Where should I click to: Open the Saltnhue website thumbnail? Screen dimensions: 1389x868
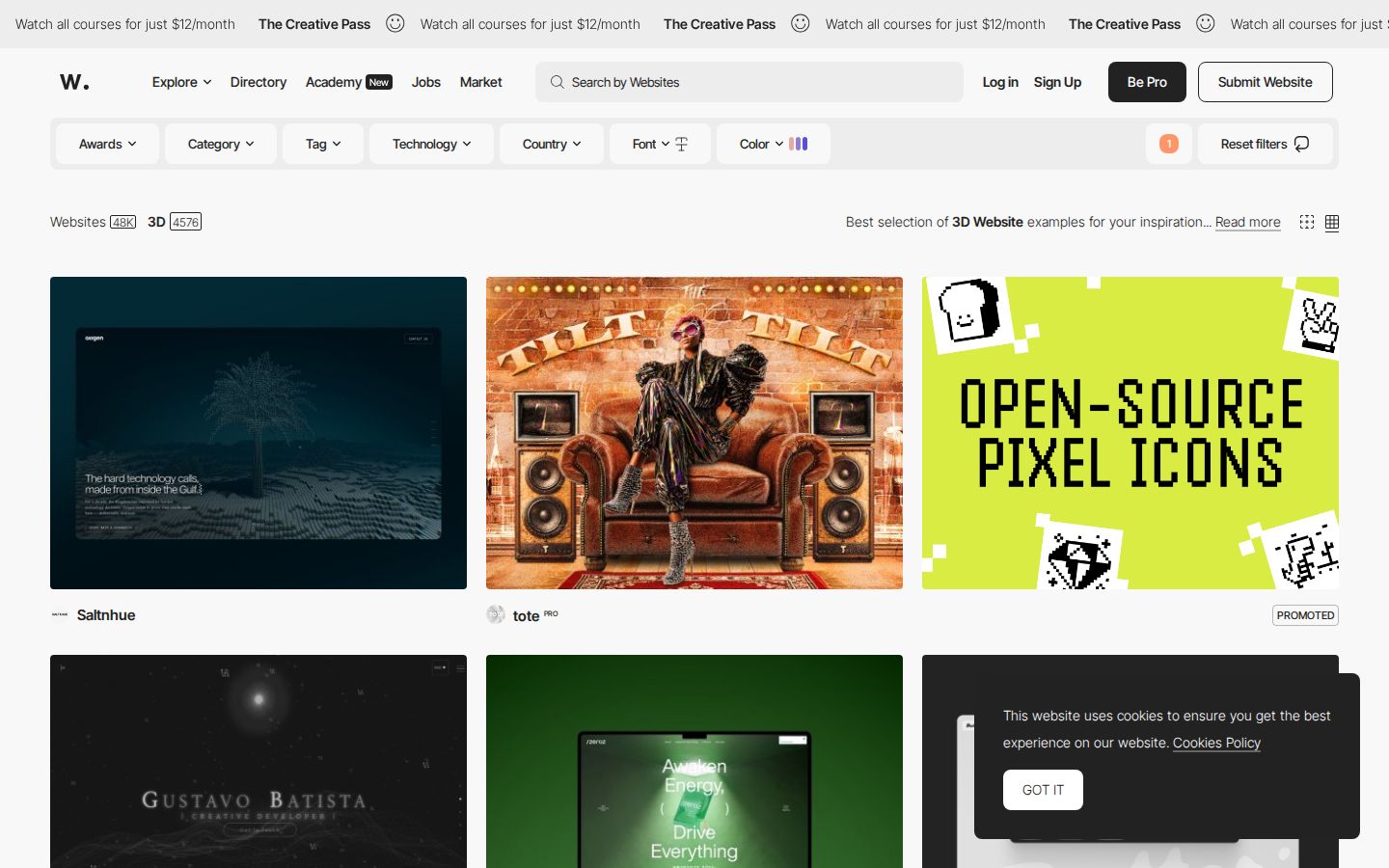point(259,433)
